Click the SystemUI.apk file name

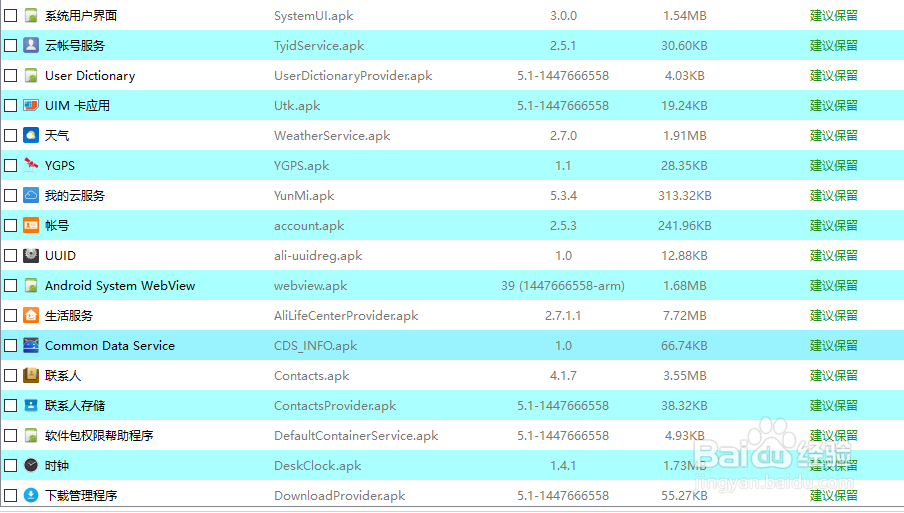(x=314, y=16)
